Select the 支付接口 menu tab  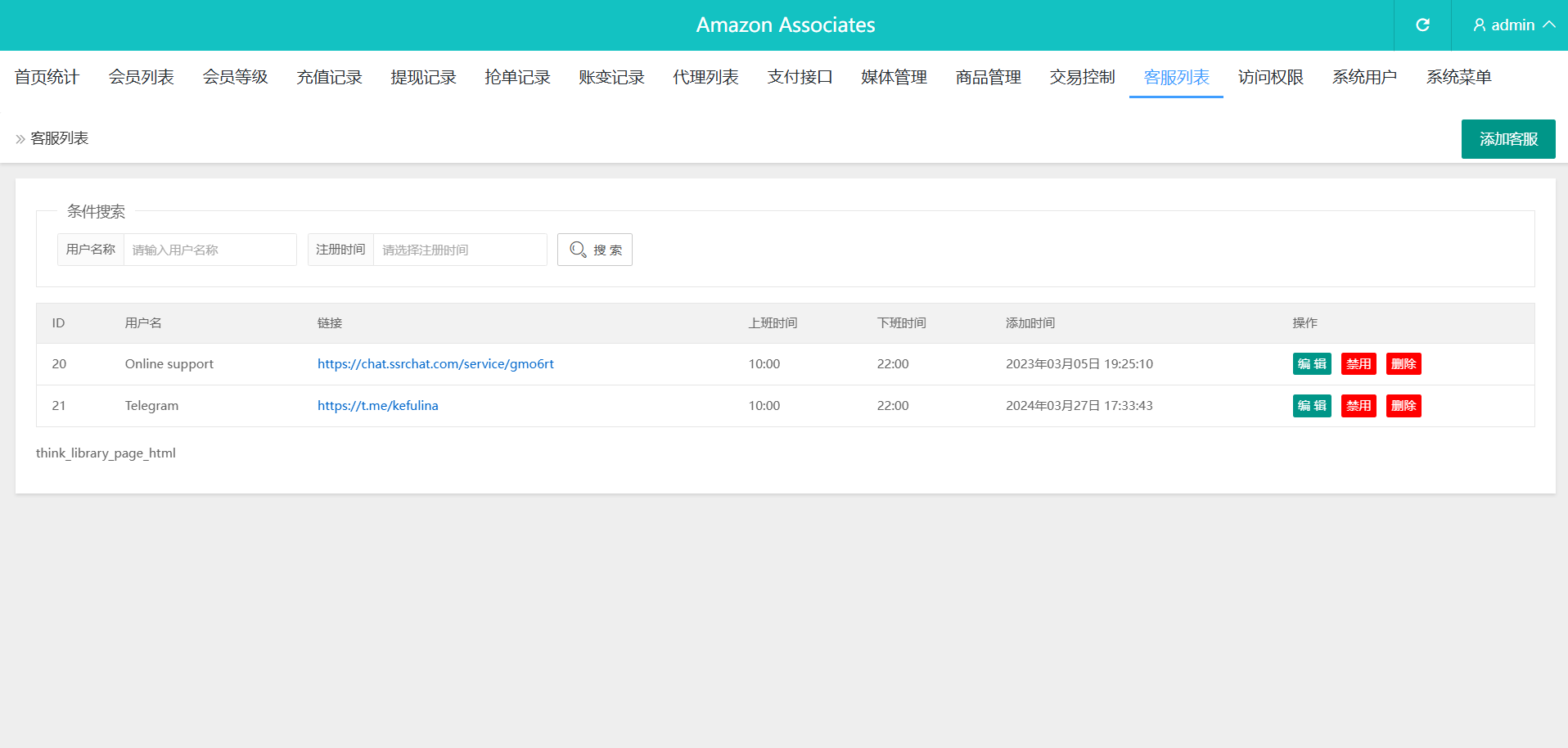click(800, 77)
